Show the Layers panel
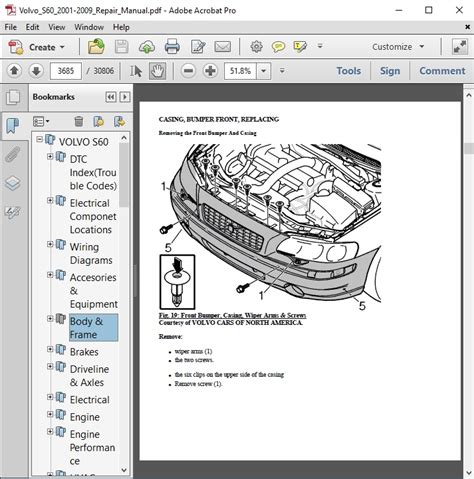The image size is (474, 479). (13, 183)
